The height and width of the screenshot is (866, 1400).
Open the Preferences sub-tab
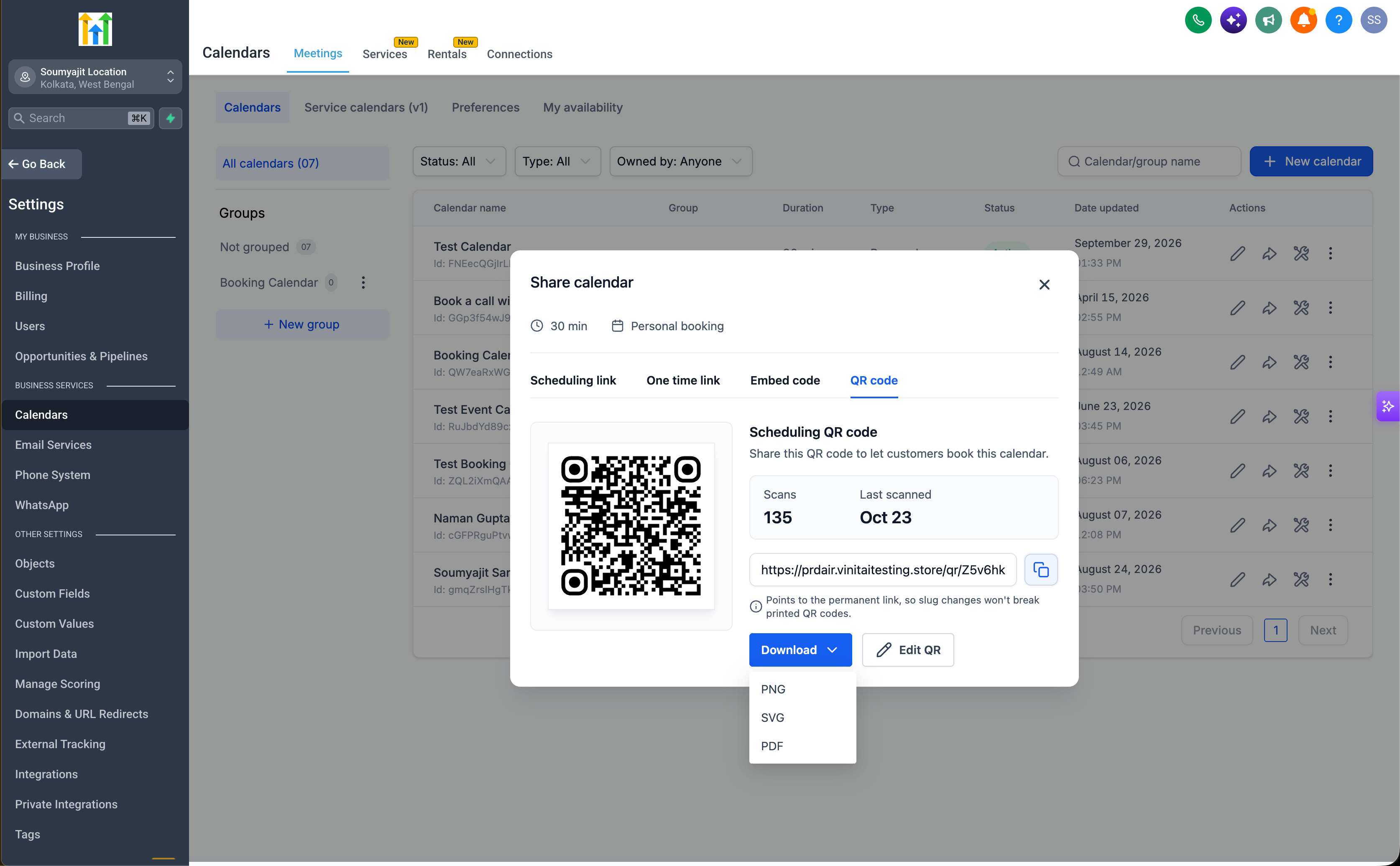(x=485, y=107)
